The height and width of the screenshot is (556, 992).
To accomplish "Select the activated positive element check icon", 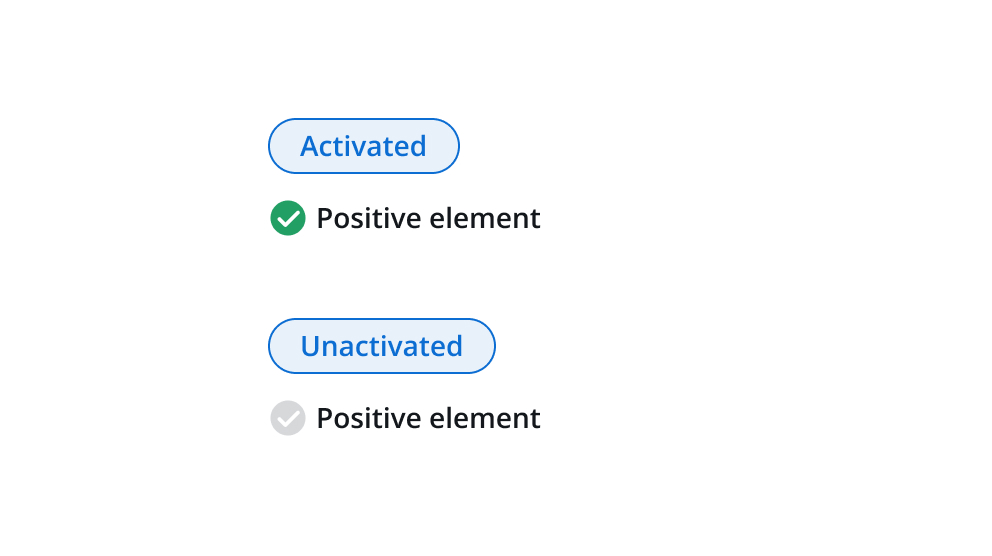I will pyautogui.click(x=288, y=218).
